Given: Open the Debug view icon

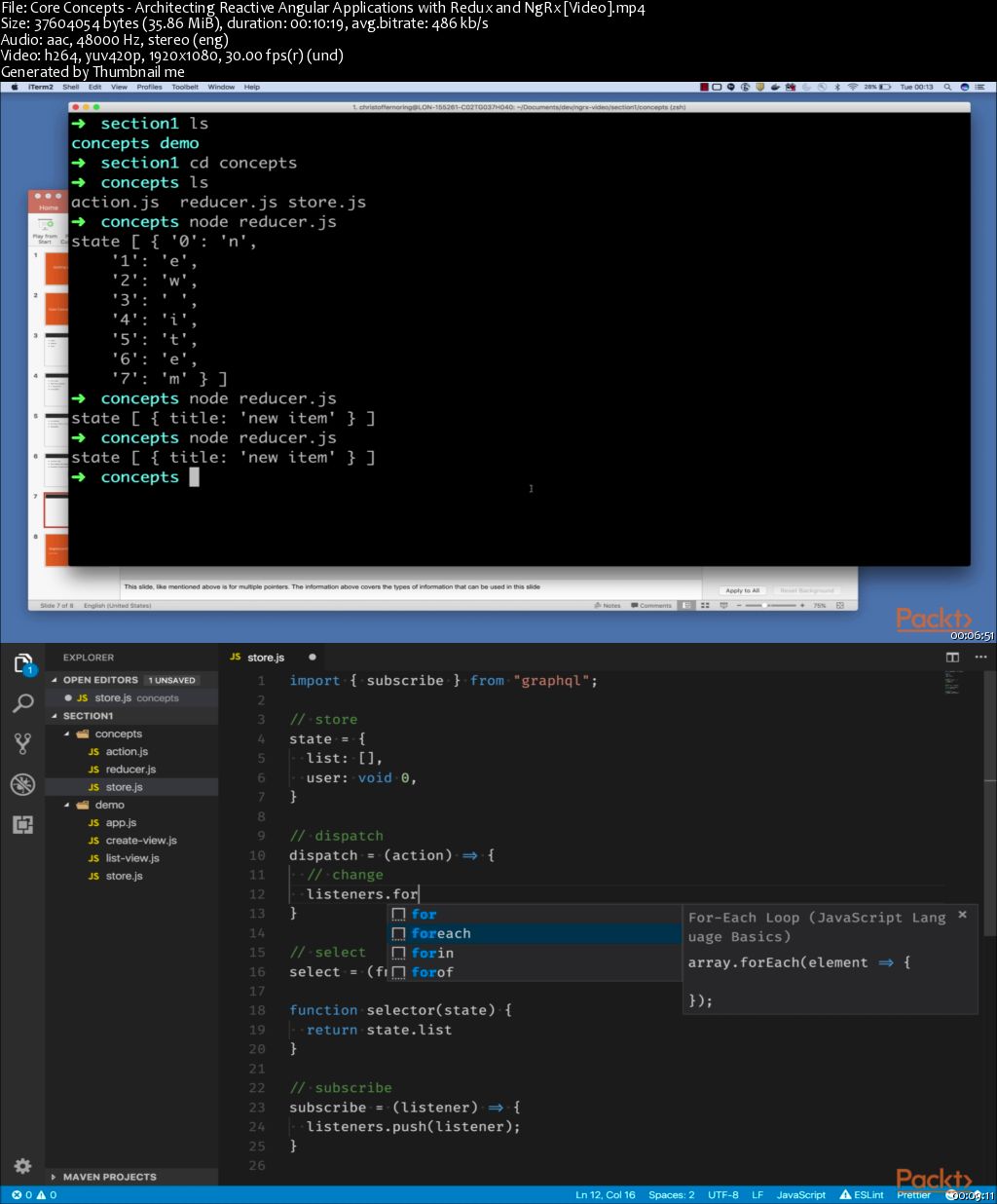Looking at the screenshot, I should pyautogui.click(x=22, y=784).
